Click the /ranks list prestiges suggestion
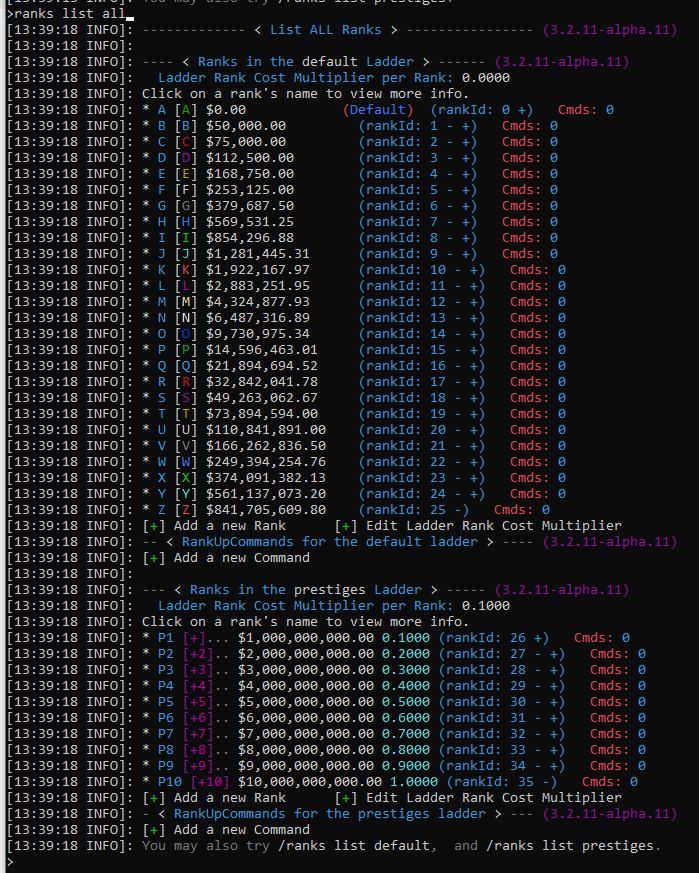This screenshot has width=699, height=873. coord(570,846)
